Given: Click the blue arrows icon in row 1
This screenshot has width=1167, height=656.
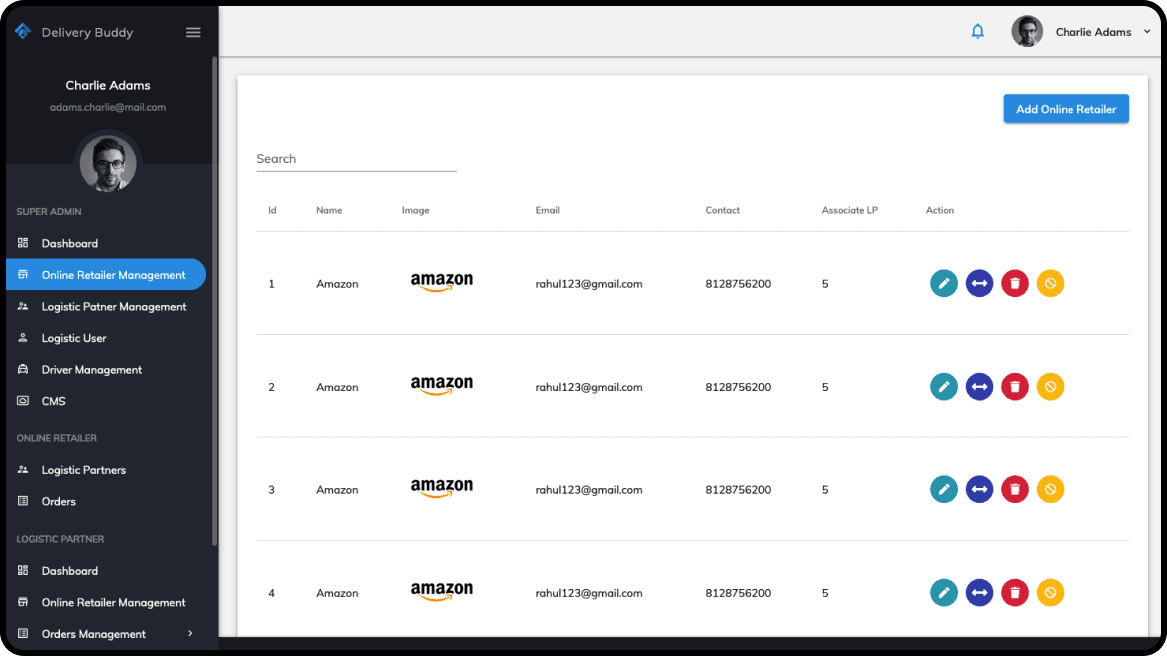Looking at the screenshot, I should click(979, 283).
